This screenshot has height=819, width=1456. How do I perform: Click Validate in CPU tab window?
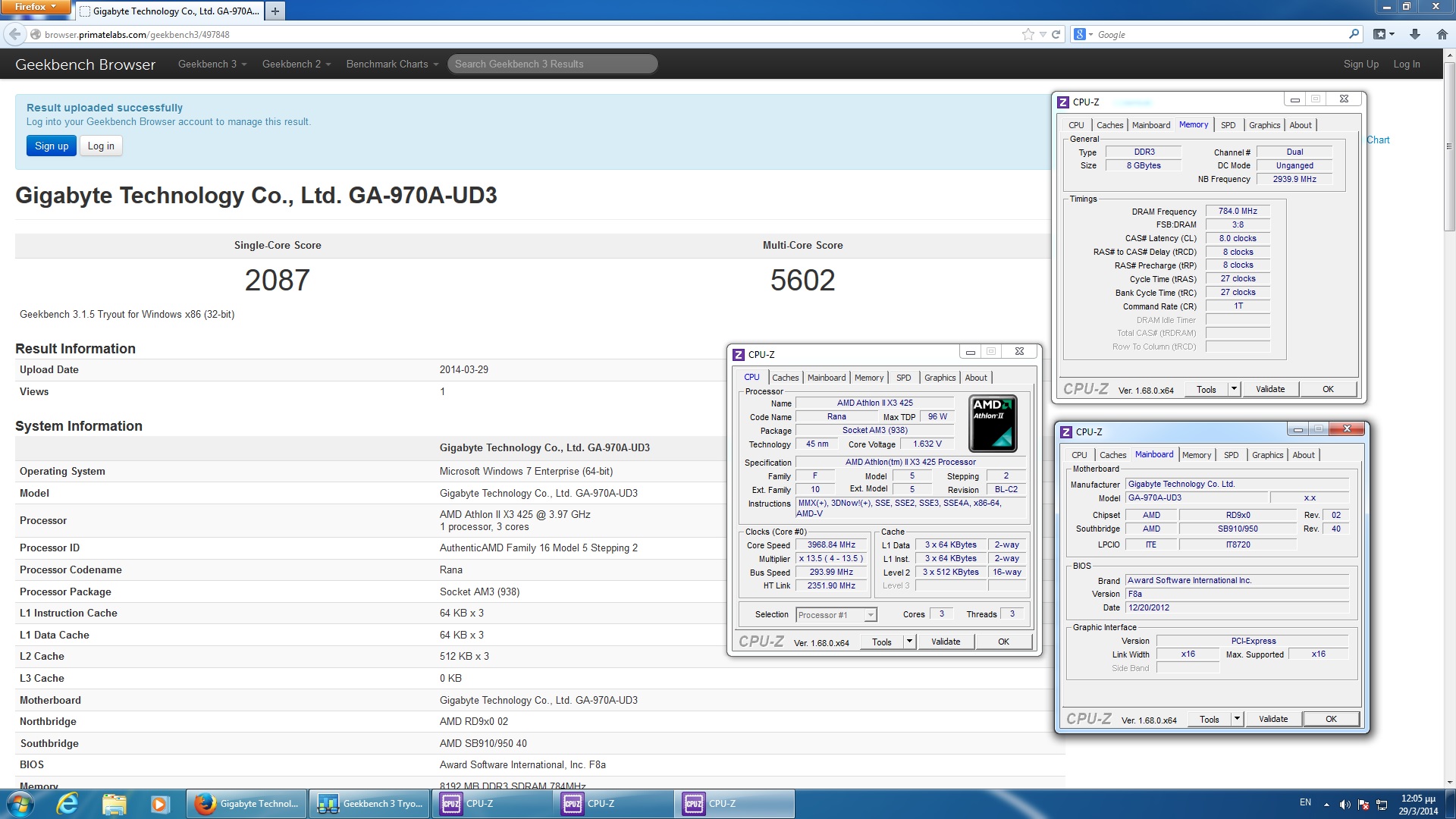(x=945, y=642)
